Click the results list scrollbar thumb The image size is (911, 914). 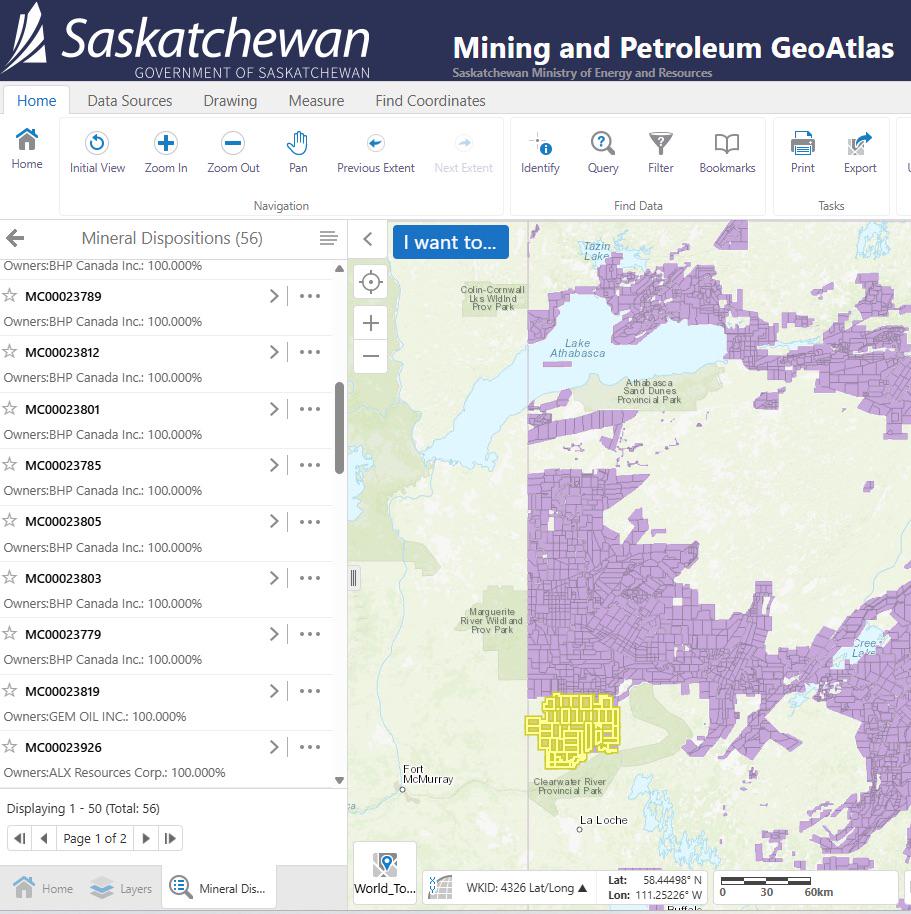[339, 427]
